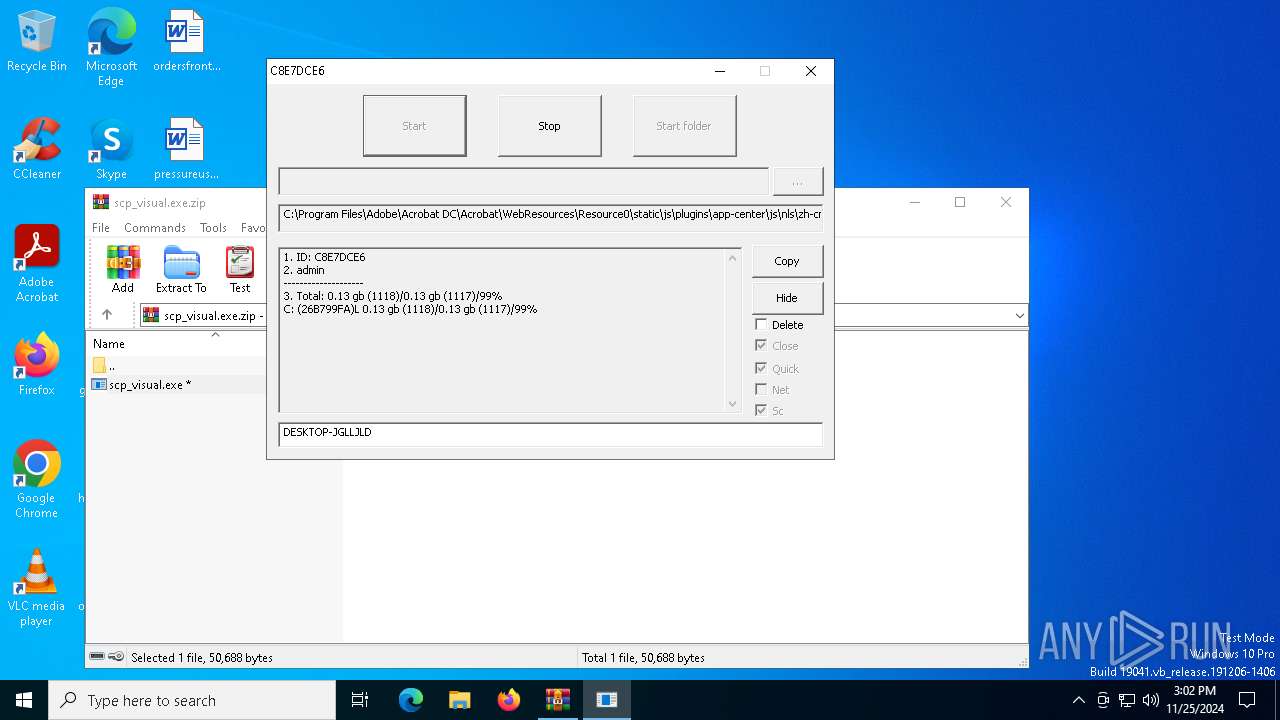The image size is (1280, 720).
Task: Click the current file path display field
Action: [x=550, y=216]
